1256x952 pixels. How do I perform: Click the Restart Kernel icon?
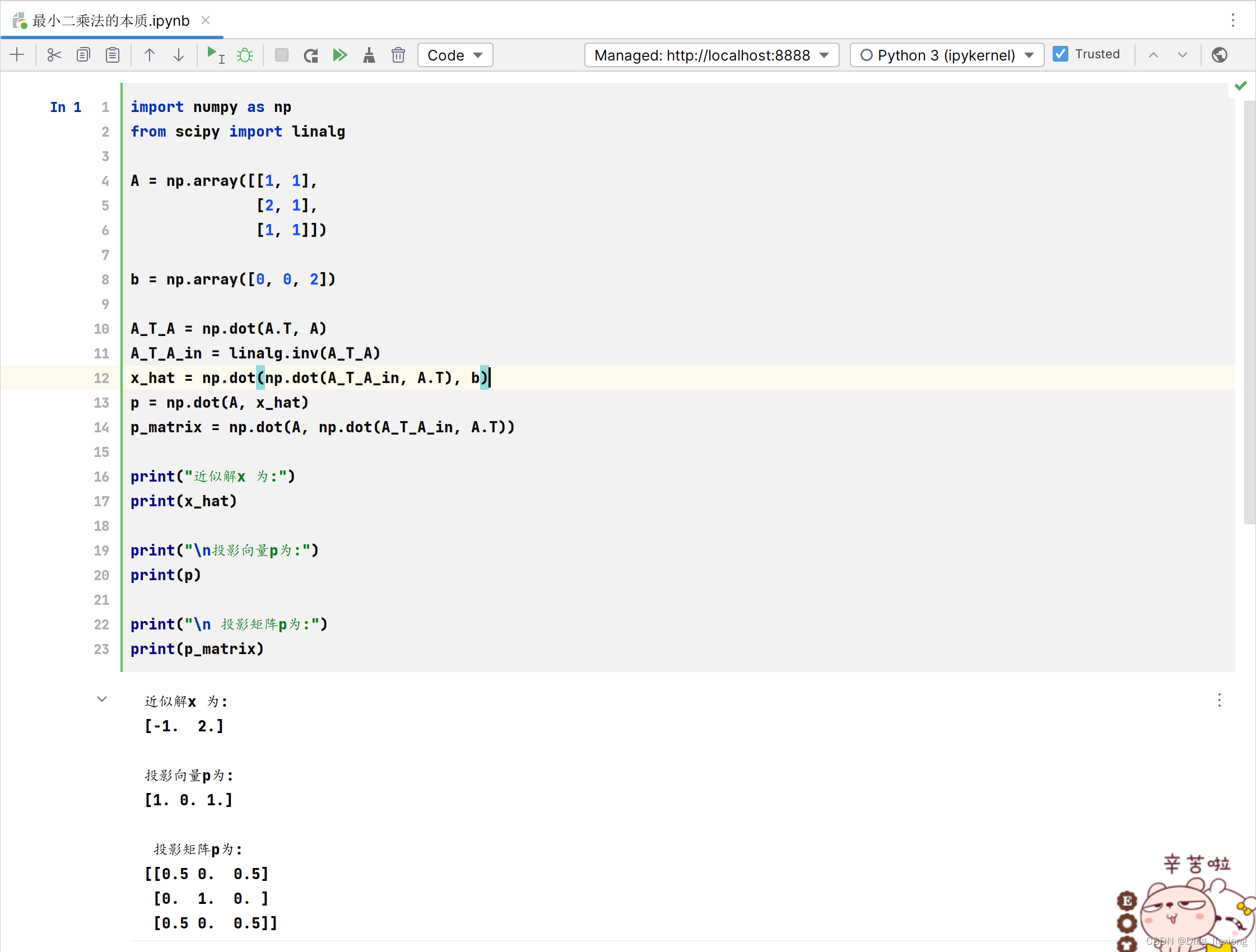(x=311, y=55)
